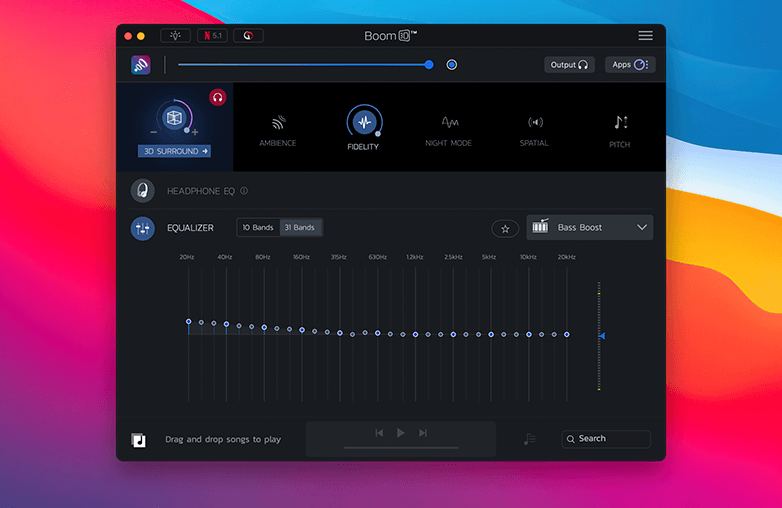Screen dimensions: 782x508
Task: Open the Apps volume controller
Action: coord(630,65)
